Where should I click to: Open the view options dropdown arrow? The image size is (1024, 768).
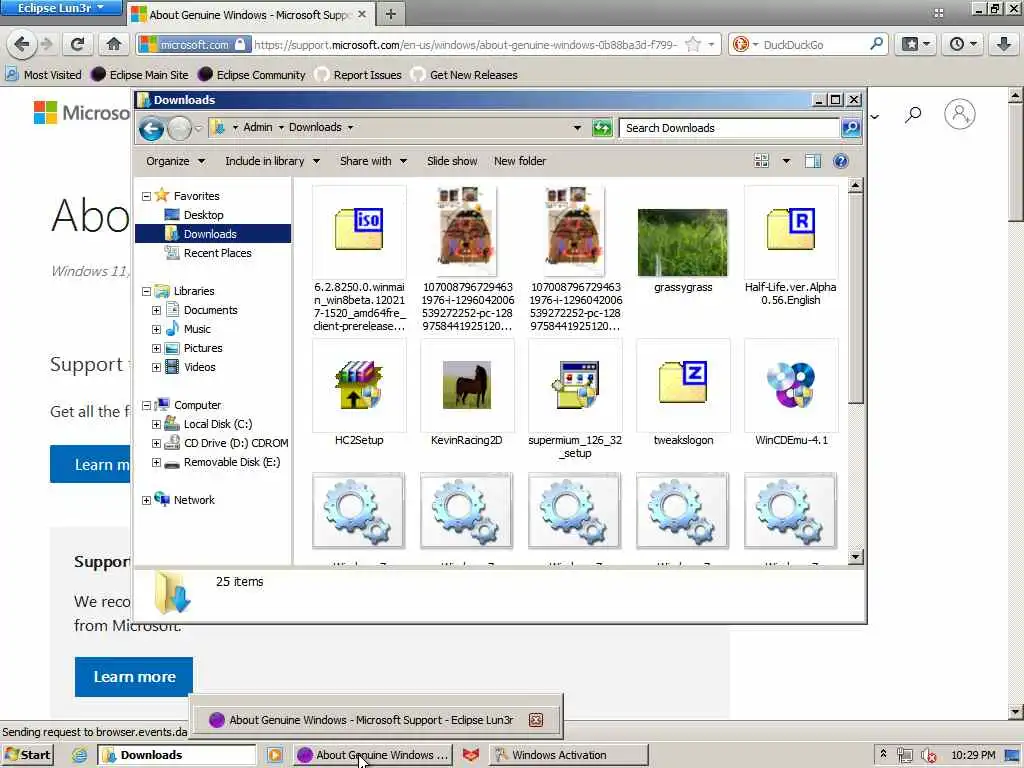786,161
